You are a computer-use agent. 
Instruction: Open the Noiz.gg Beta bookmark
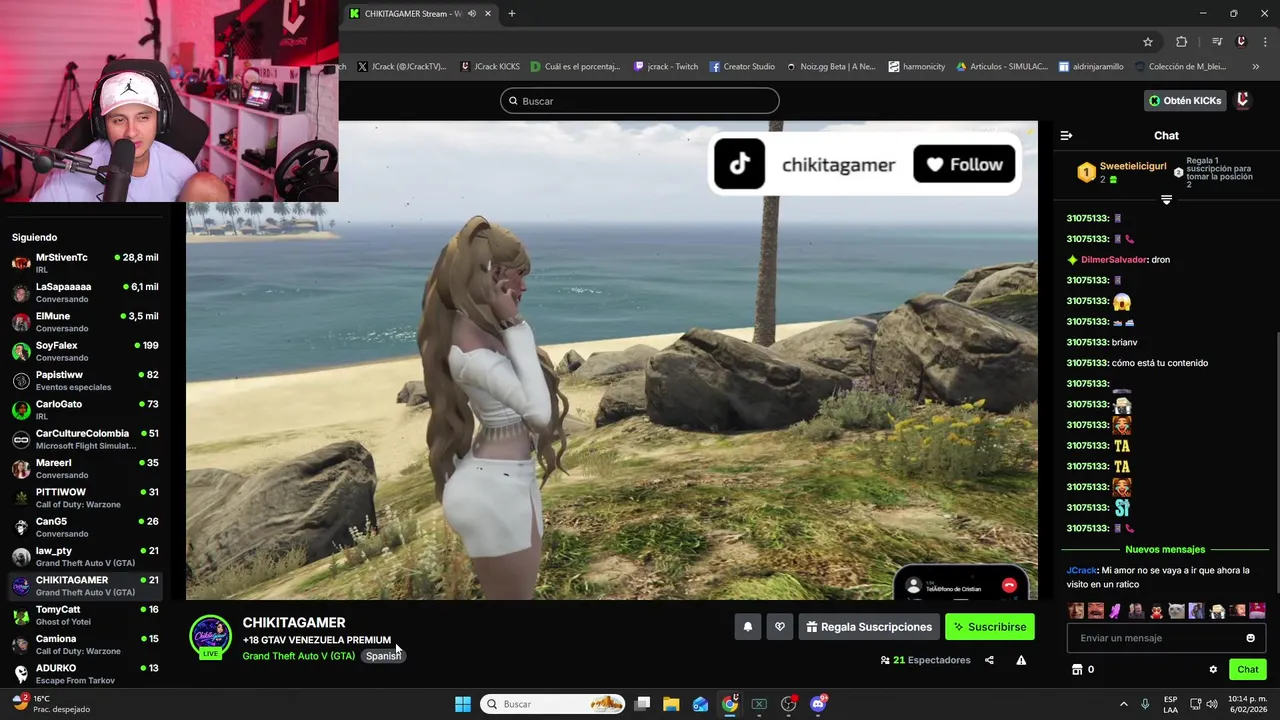(x=831, y=67)
